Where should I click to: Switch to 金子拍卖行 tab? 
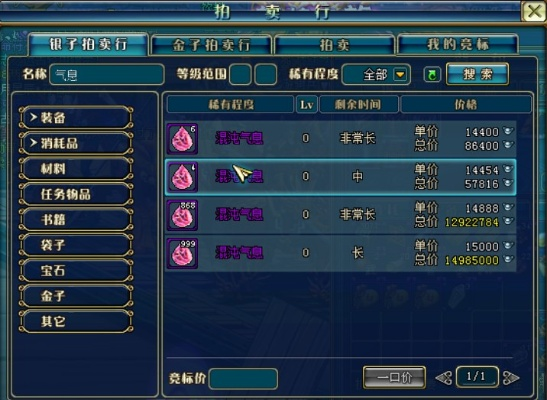pyautogui.click(x=211, y=45)
